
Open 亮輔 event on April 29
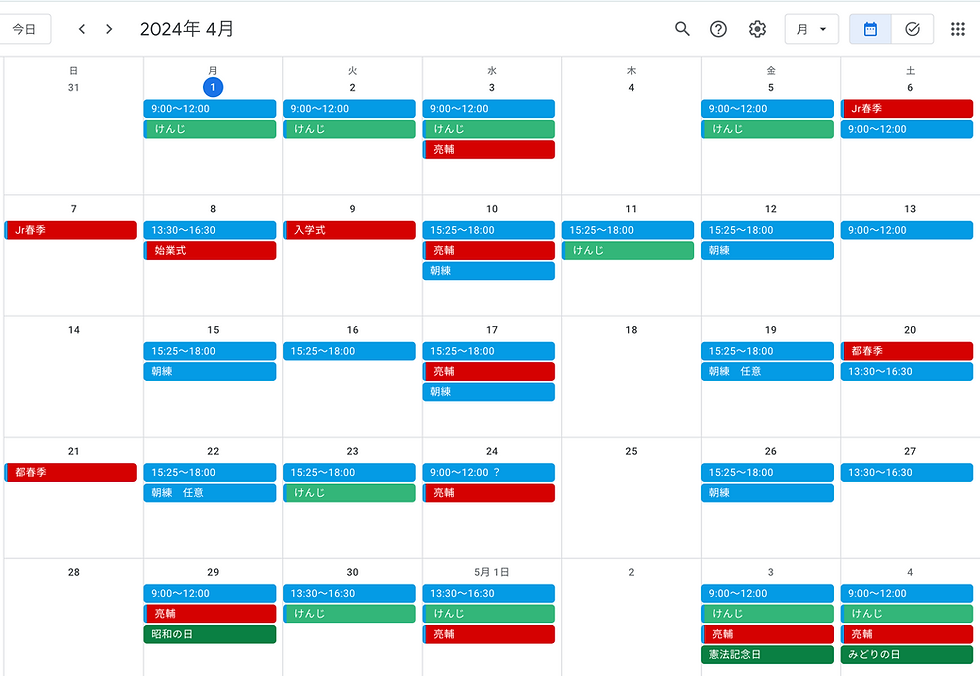point(210,614)
